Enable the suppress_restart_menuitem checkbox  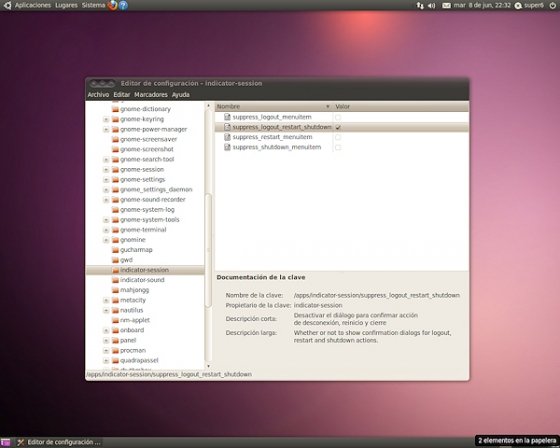[338, 137]
